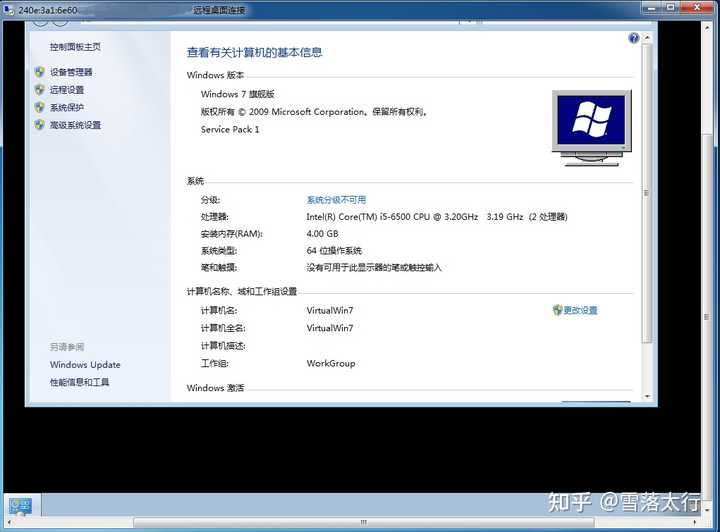Click the remote desktop scroll right arrow

coord(694,522)
